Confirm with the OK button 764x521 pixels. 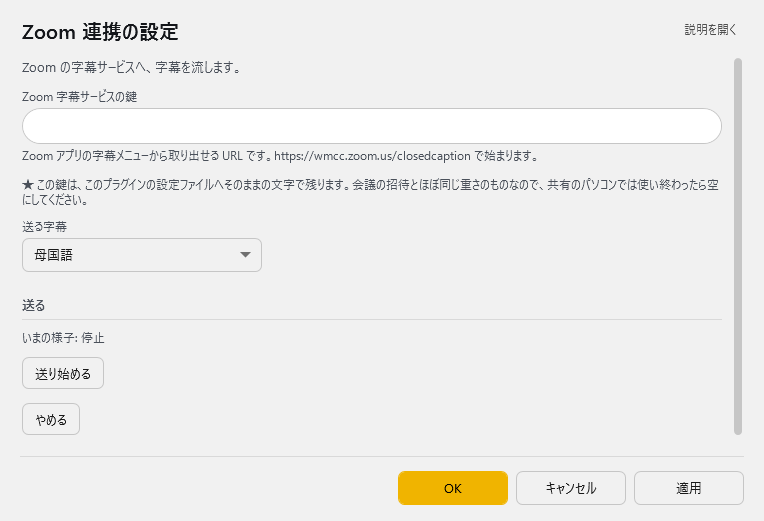pos(453,488)
